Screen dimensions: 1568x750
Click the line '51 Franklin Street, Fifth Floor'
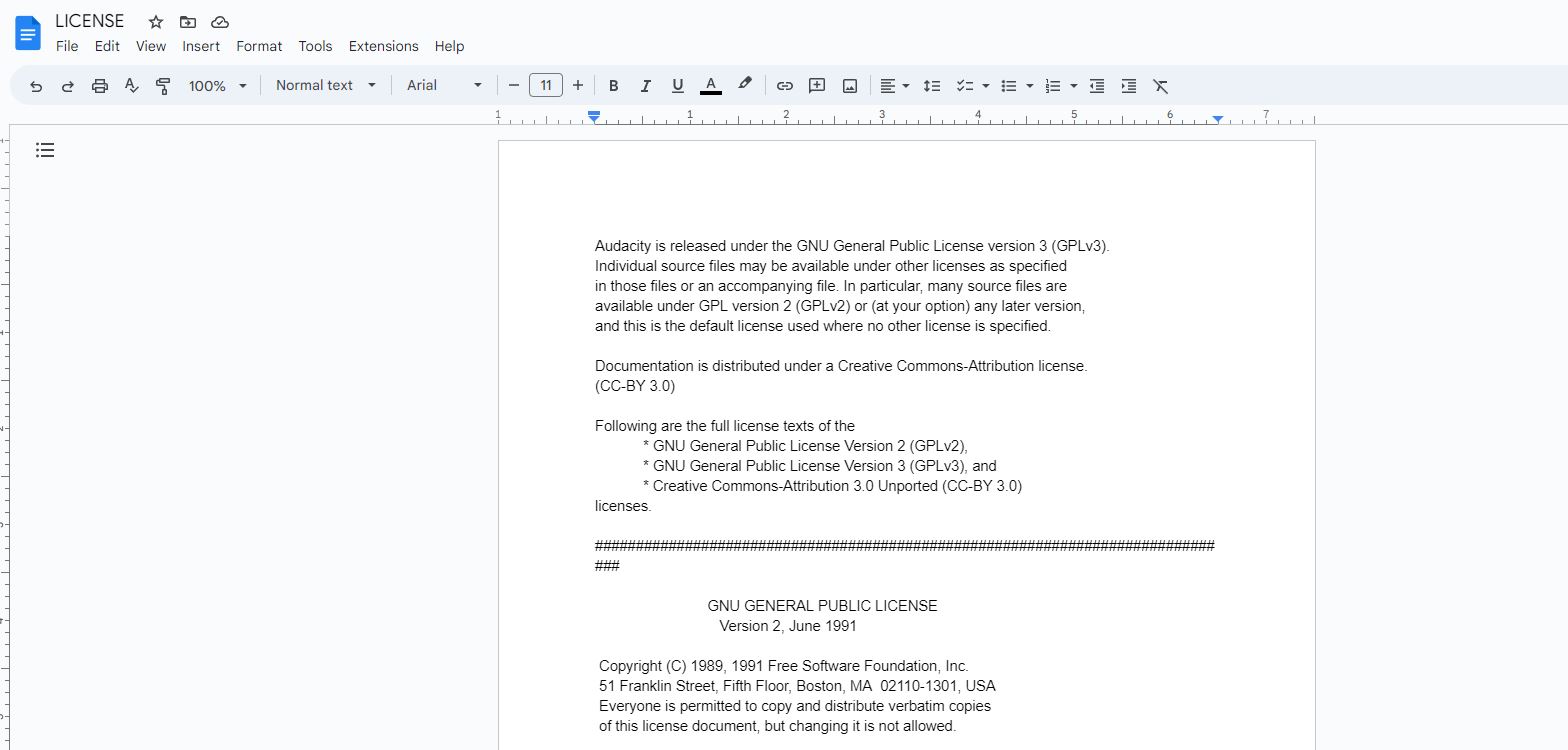[797, 686]
